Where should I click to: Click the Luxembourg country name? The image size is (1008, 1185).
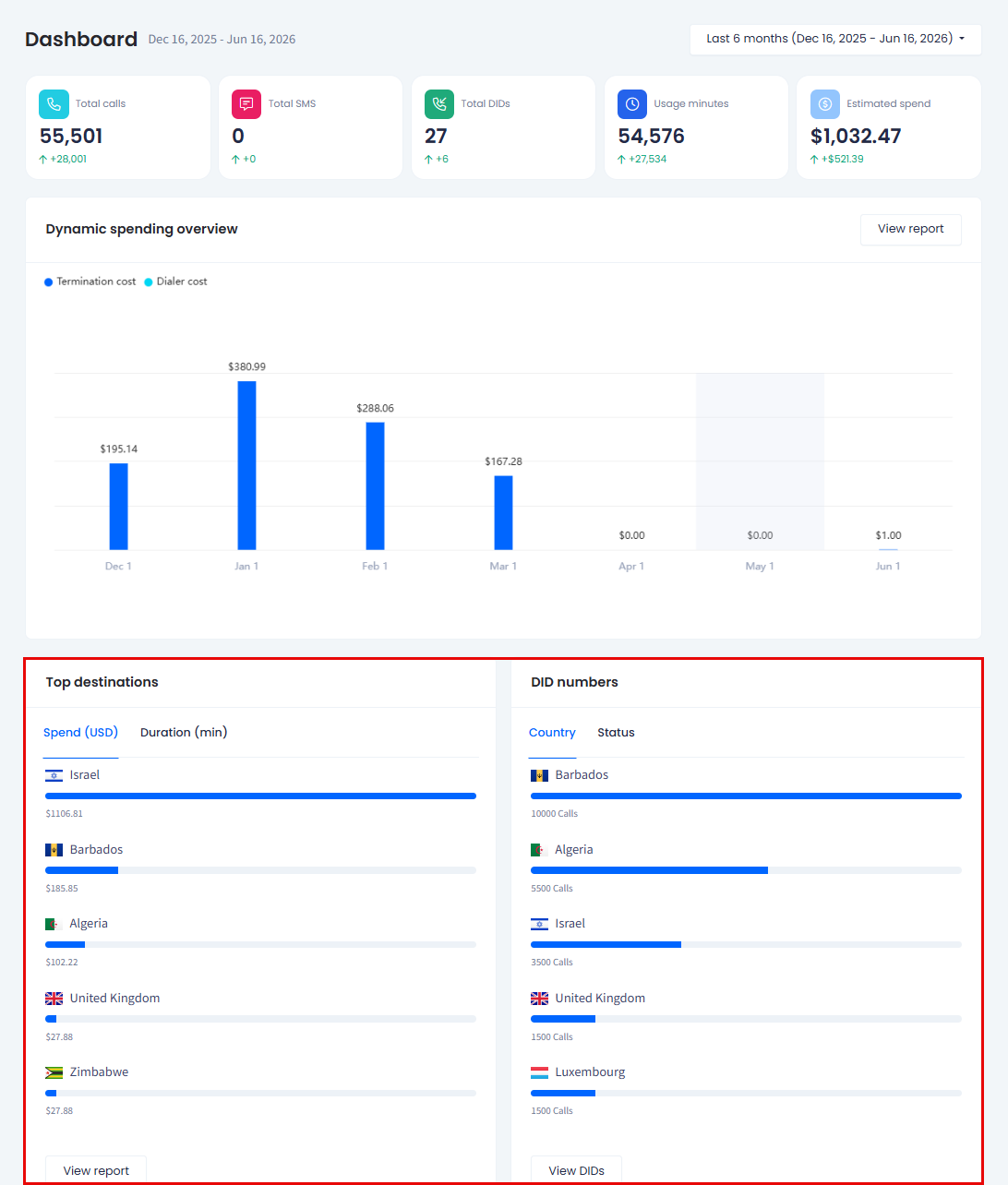[x=590, y=1072]
